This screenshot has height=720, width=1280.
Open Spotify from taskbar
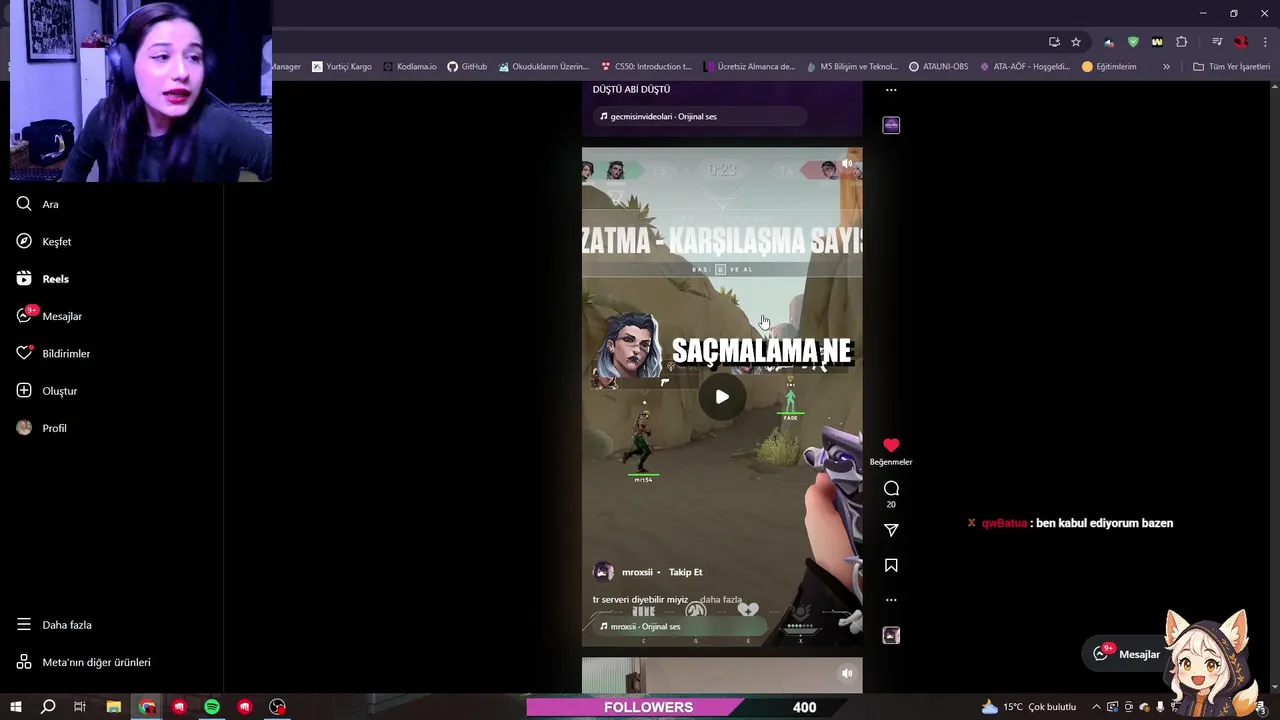point(212,707)
